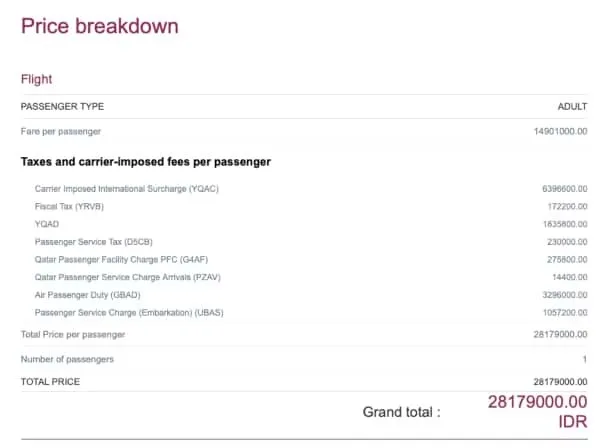Select Qatar Passenger Facility Charge PFC (G4AF)
Screen dimensions: 600x448
point(116,259)
